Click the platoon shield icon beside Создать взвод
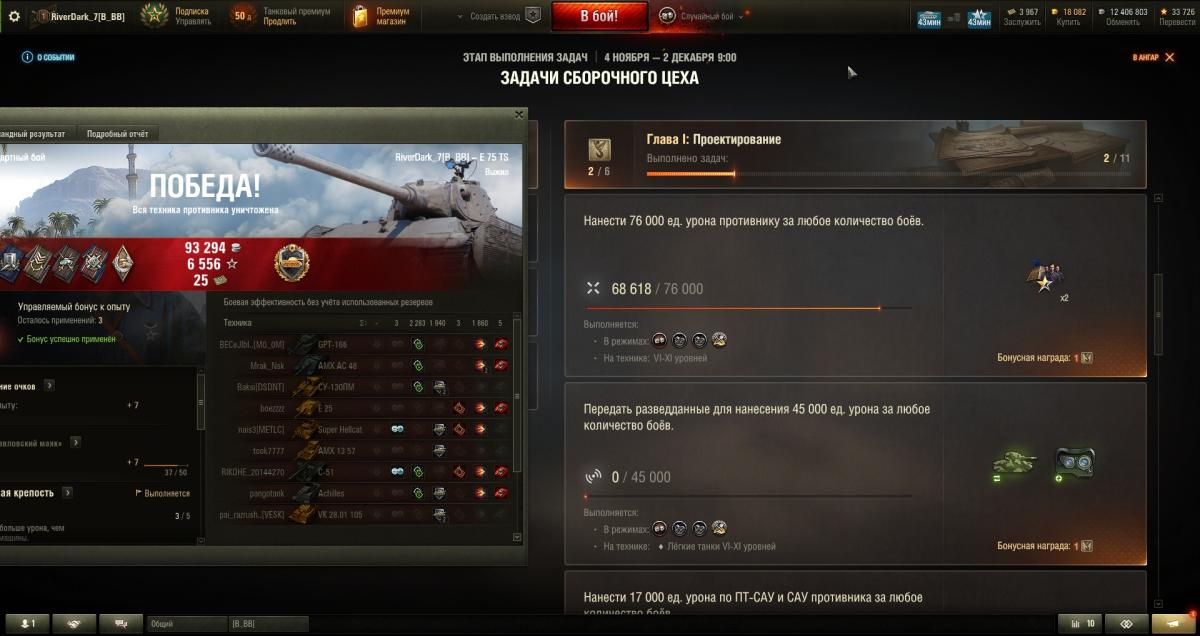Viewport: 1200px width, 636px height. pos(533,16)
